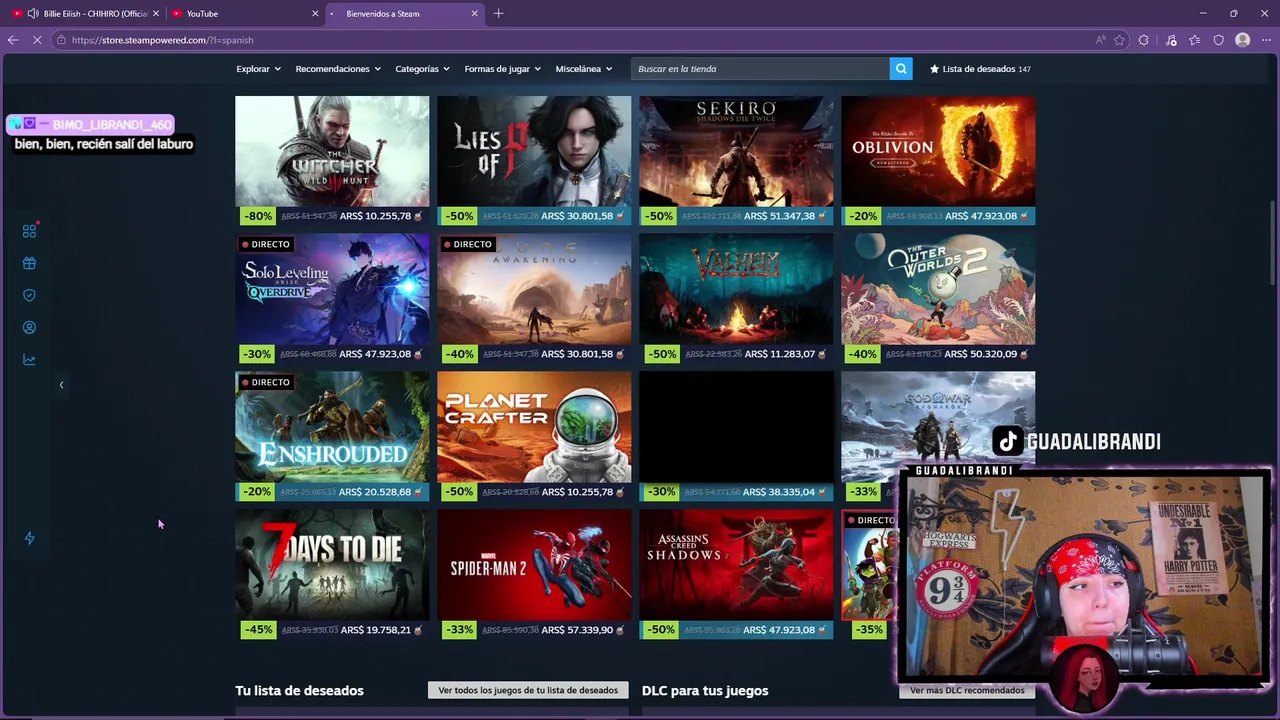Stop loading the page
The image size is (1280, 720).
37,40
